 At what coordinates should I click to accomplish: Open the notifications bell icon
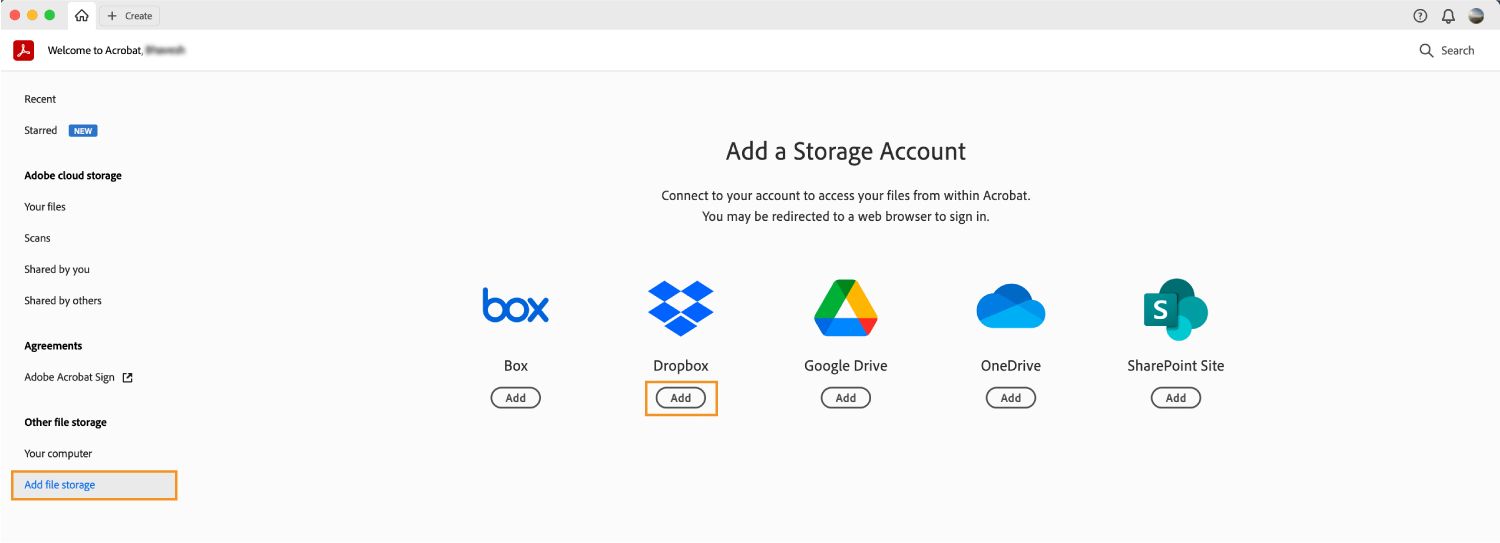1448,16
